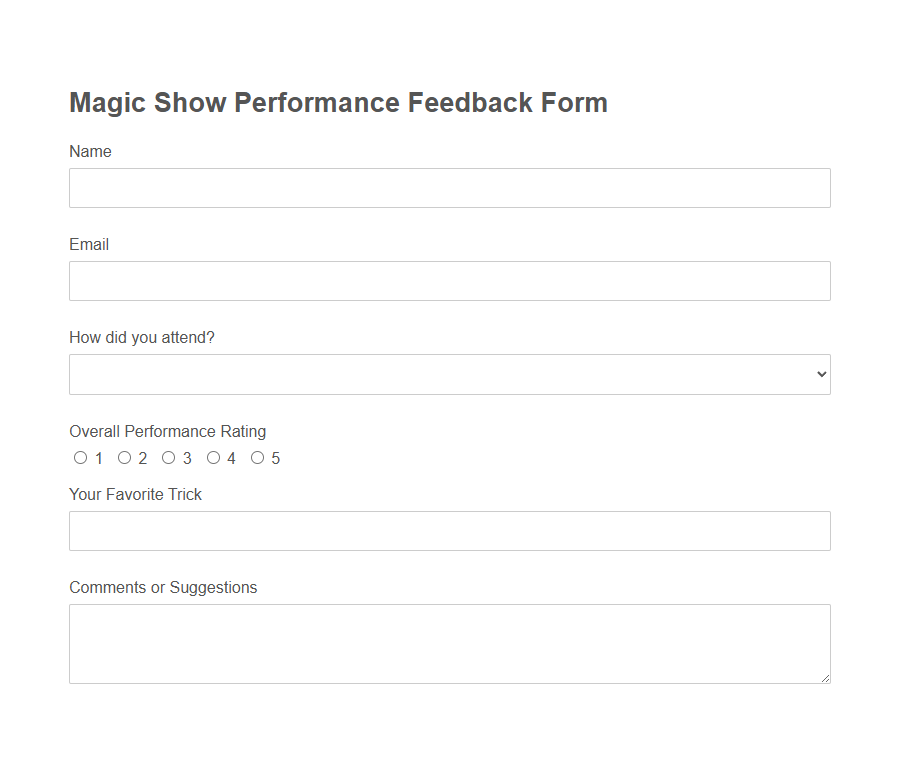The height and width of the screenshot is (780, 900).
Task: Click the Comments or Suggestions textarea
Action: tap(449, 640)
